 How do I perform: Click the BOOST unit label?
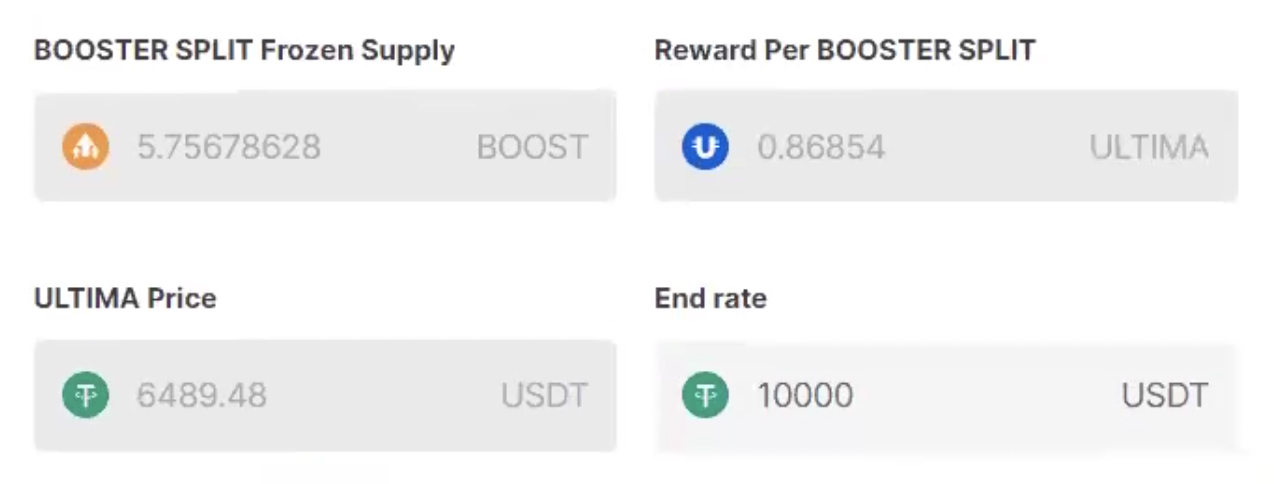click(532, 147)
